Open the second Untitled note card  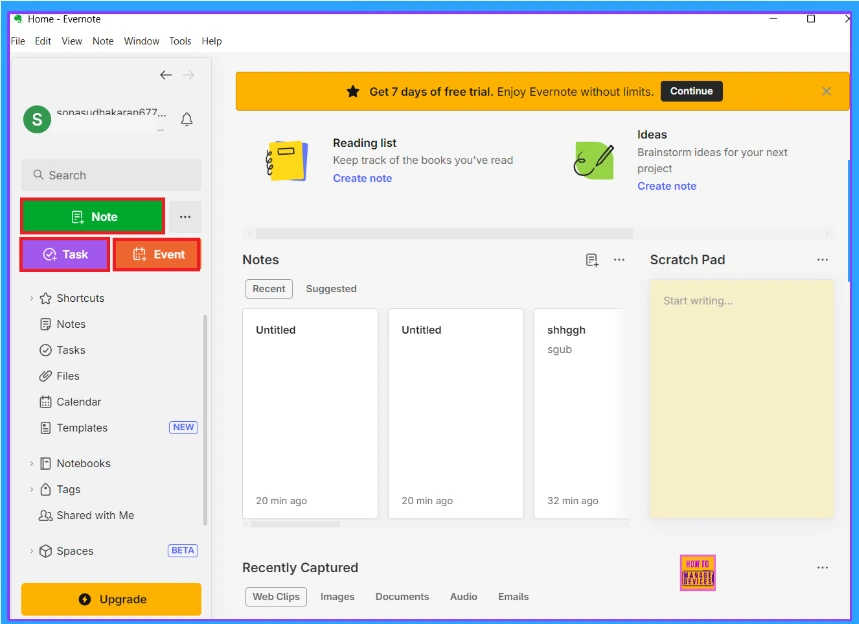click(x=456, y=413)
